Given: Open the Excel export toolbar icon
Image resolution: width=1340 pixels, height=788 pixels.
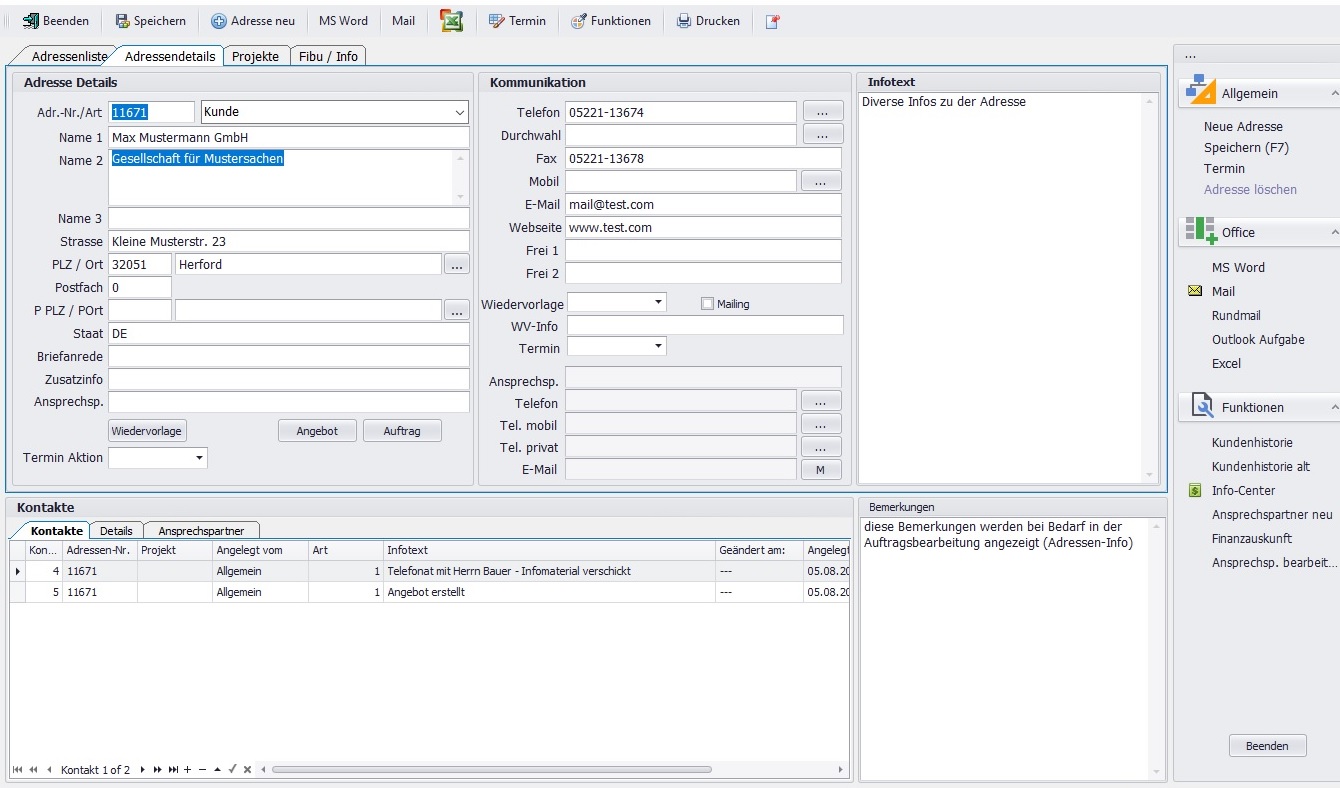Looking at the screenshot, I should (x=452, y=21).
